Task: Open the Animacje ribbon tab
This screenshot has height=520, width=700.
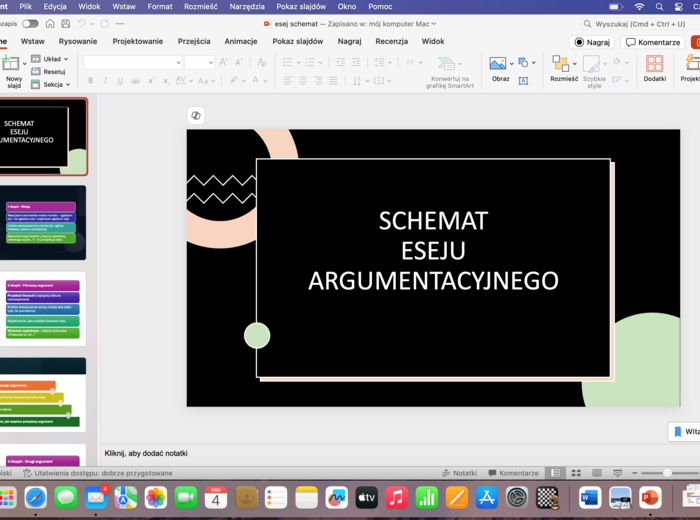Action: tap(241, 41)
